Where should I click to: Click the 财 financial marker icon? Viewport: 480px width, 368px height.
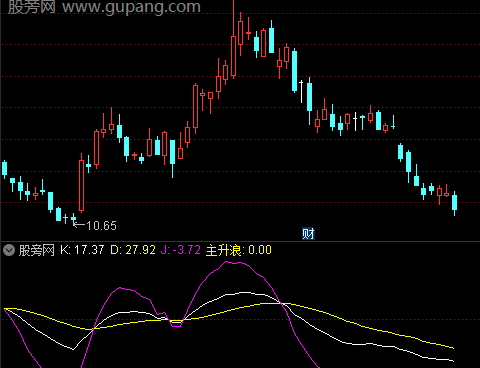(308, 234)
